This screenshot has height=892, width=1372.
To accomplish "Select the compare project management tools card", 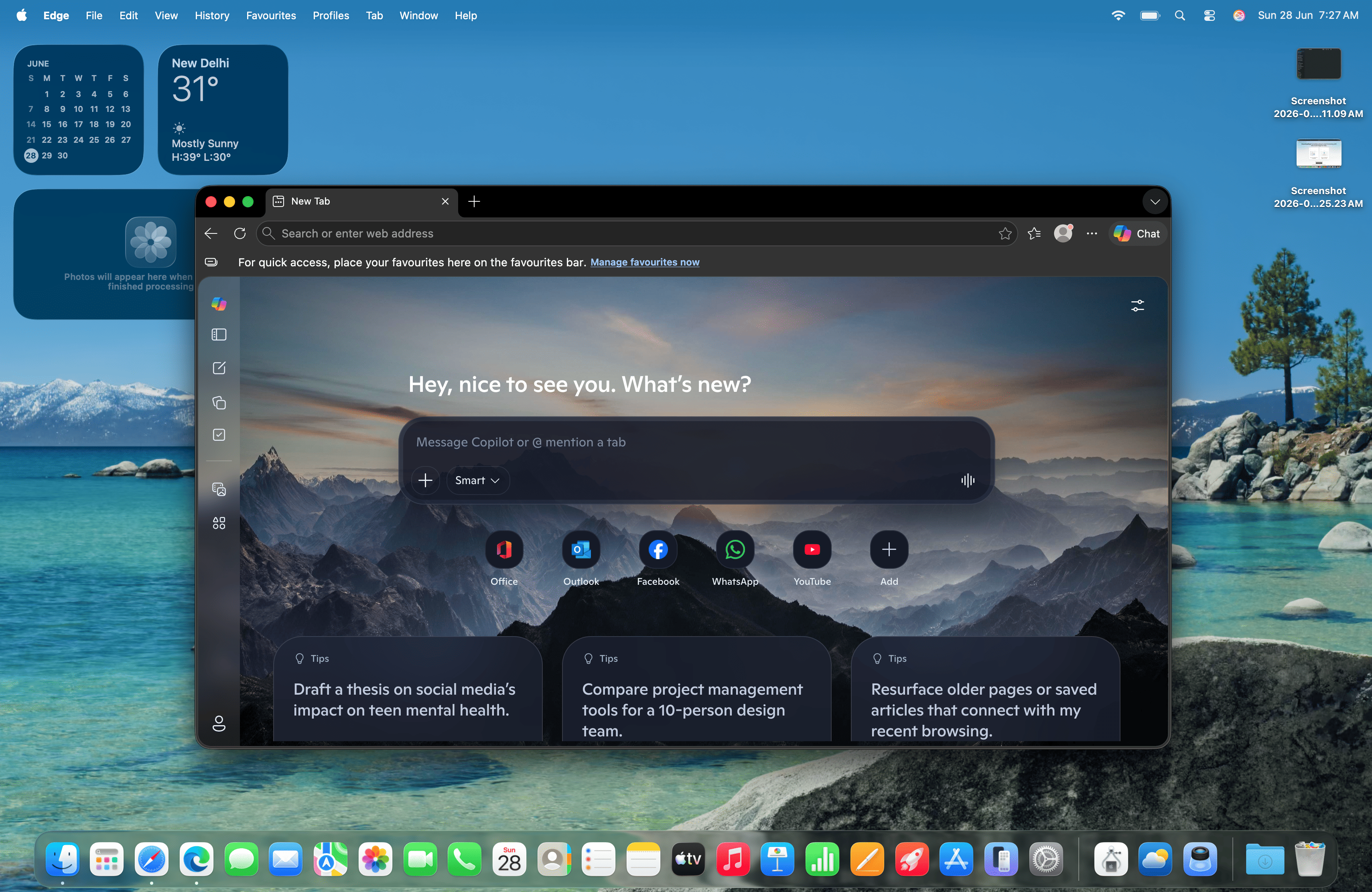I will (696, 689).
